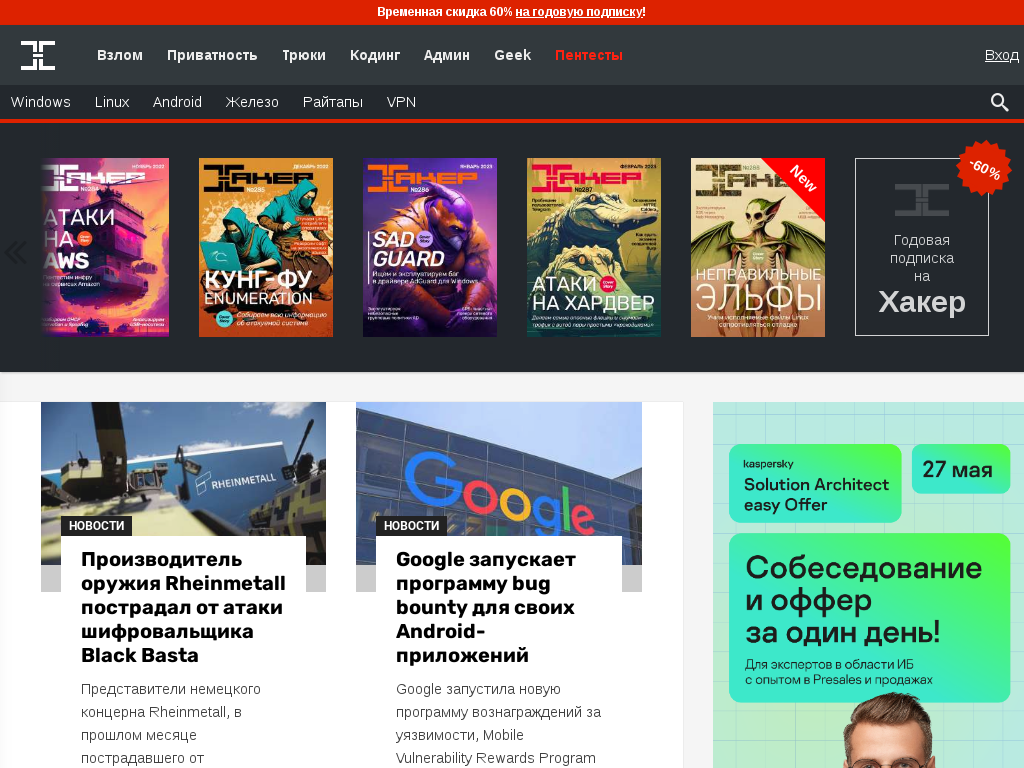This screenshot has width=1024, height=768.
Task: Open the Взлом menu section
Action: 120,55
